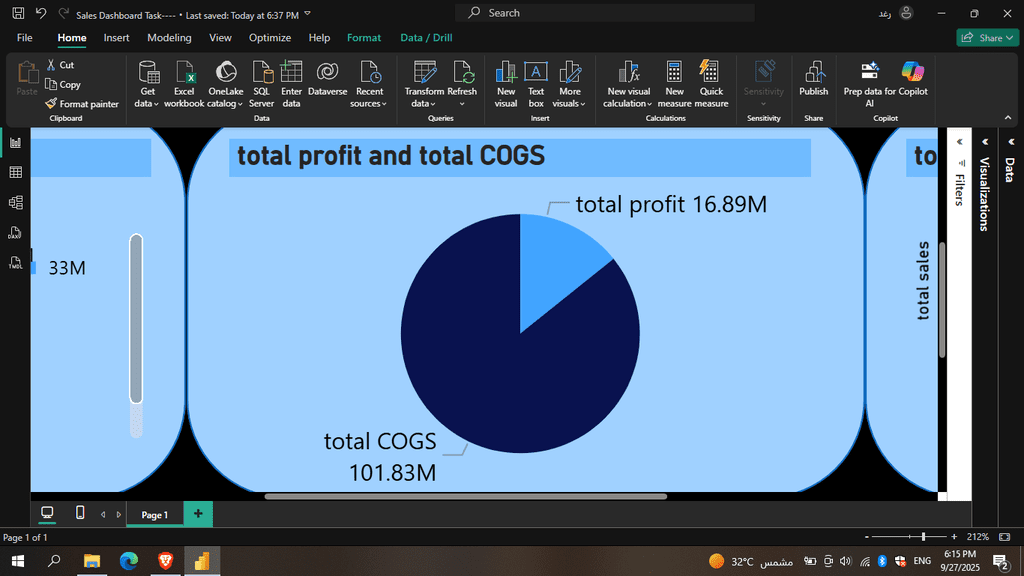
Task: Open Dataverse connector
Action: [x=327, y=78]
